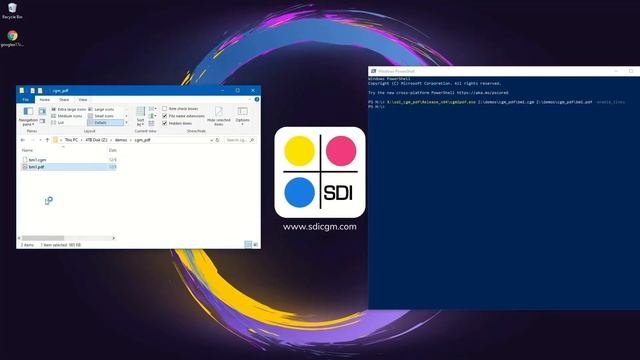The height and width of the screenshot is (360, 640).
Task: Click Size all columns to fit icon
Action: (x=151, y=123)
